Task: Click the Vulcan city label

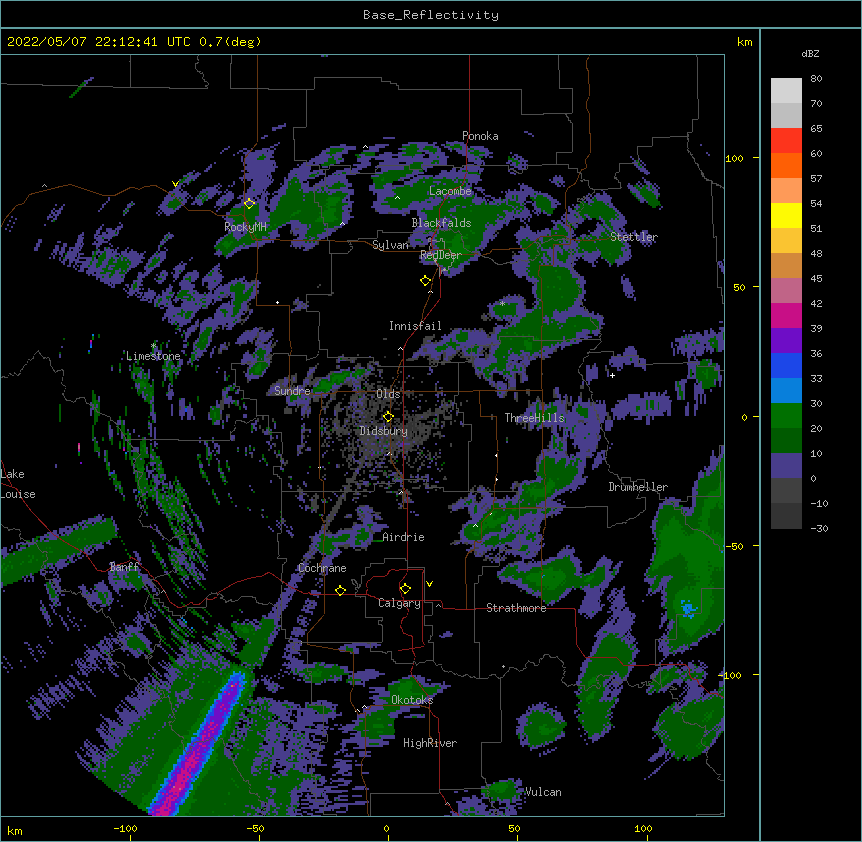Action: click(x=543, y=792)
